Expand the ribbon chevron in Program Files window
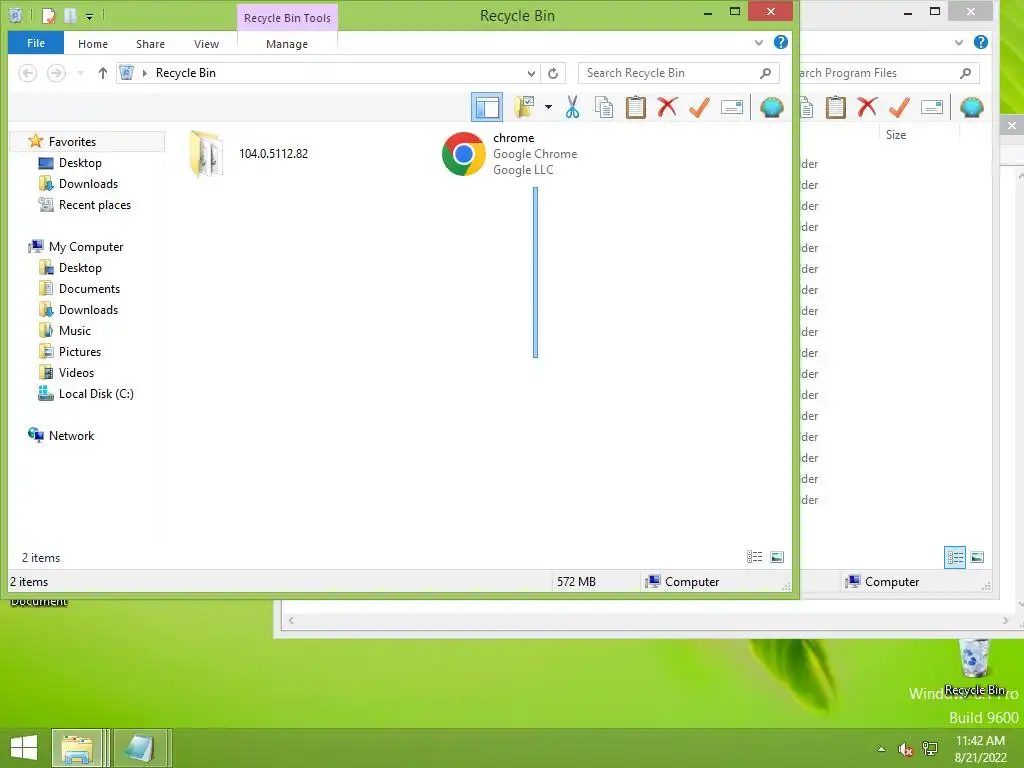The image size is (1024, 768). point(958,42)
